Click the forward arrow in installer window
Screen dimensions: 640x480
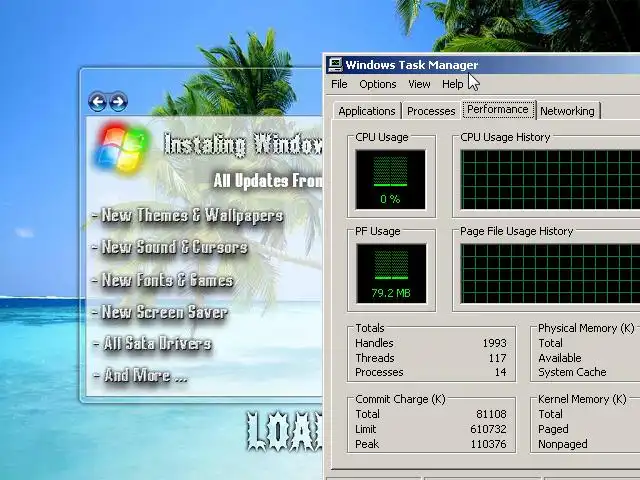[x=118, y=101]
